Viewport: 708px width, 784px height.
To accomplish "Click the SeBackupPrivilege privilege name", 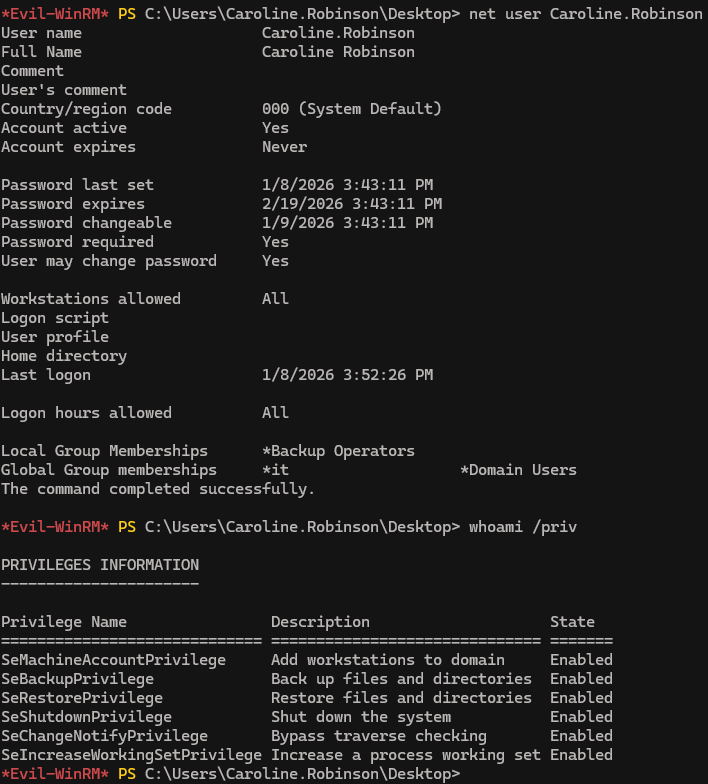I will (77, 679).
